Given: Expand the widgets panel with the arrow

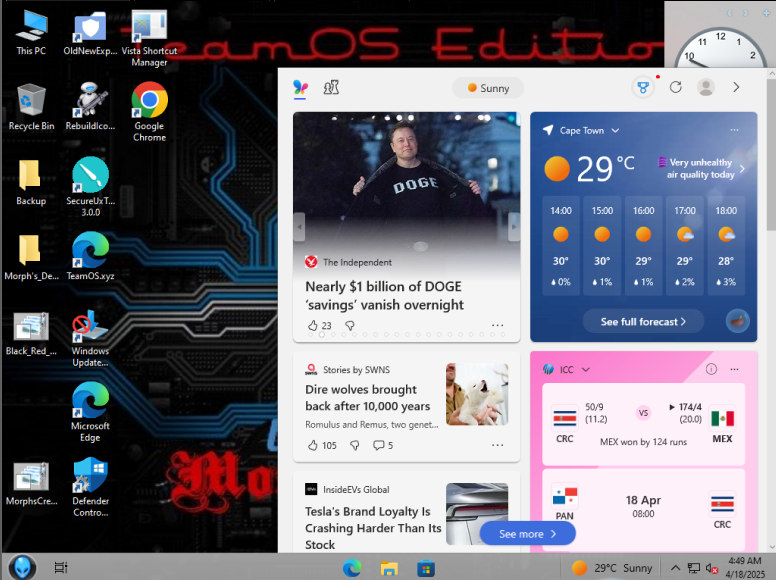Looking at the screenshot, I should pos(736,88).
